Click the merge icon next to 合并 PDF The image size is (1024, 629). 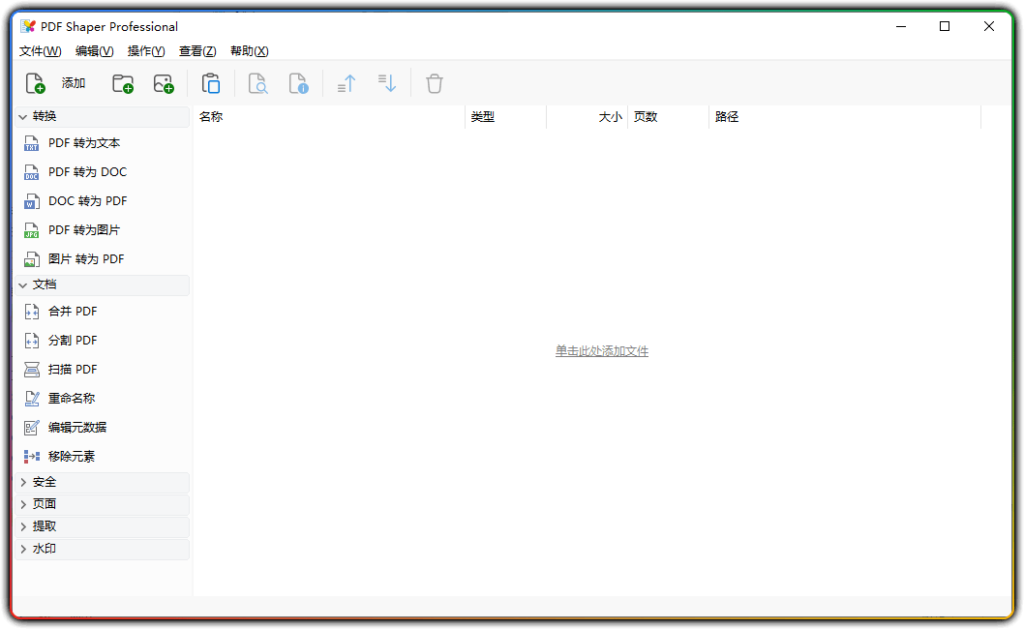31,312
